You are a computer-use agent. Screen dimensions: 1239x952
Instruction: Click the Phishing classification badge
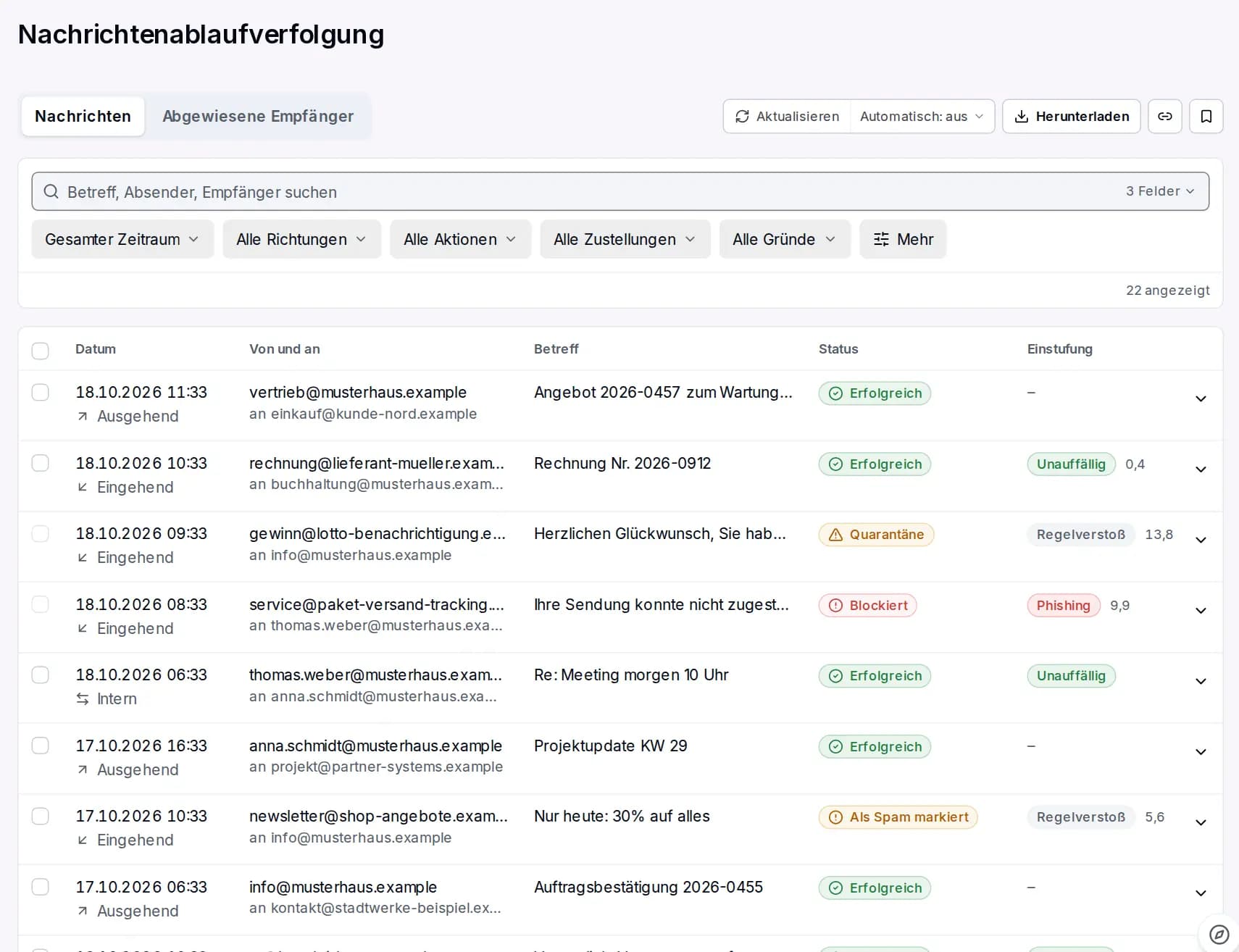pos(1064,605)
